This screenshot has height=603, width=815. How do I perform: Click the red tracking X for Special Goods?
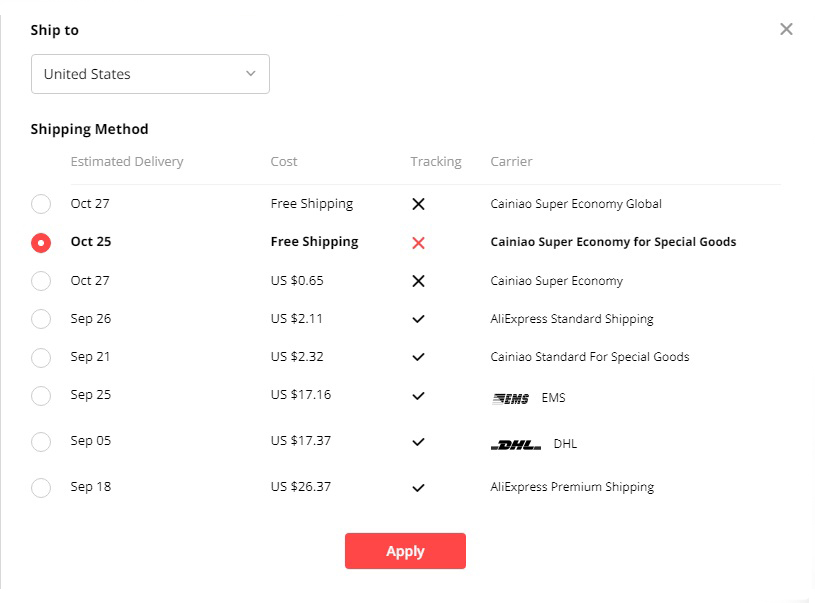pos(418,243)
